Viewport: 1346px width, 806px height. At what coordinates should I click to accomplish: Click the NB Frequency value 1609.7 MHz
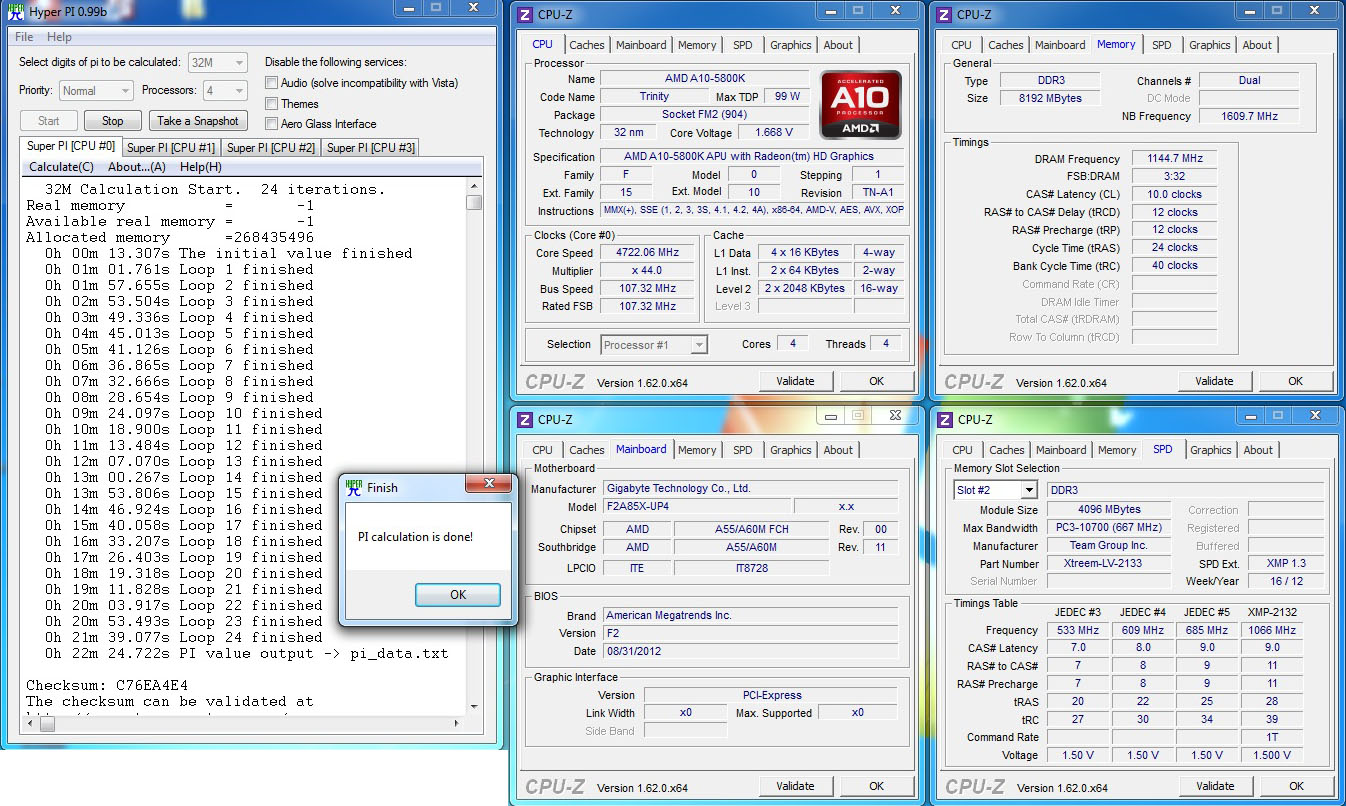pos(1249,116)
